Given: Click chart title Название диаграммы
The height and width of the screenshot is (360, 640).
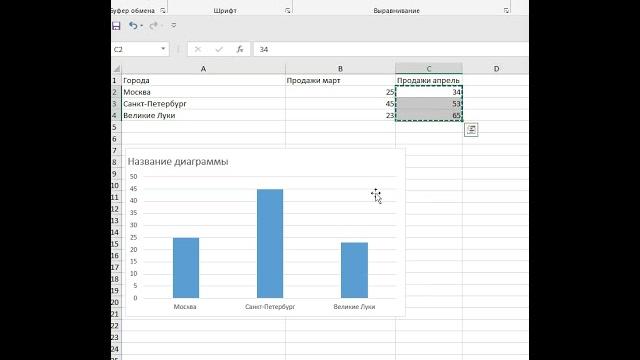Looking at the screenshot, I should coord(178,162).
